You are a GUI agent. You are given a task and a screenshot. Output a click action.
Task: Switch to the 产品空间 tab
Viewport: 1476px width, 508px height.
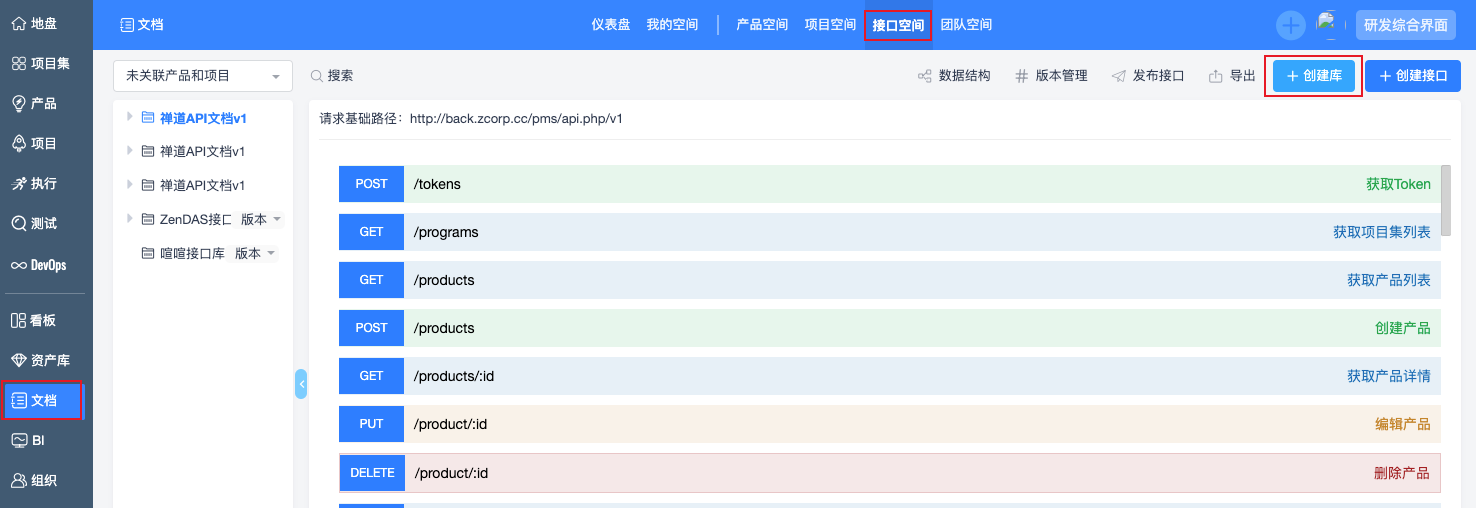click(x=762, y=25)
